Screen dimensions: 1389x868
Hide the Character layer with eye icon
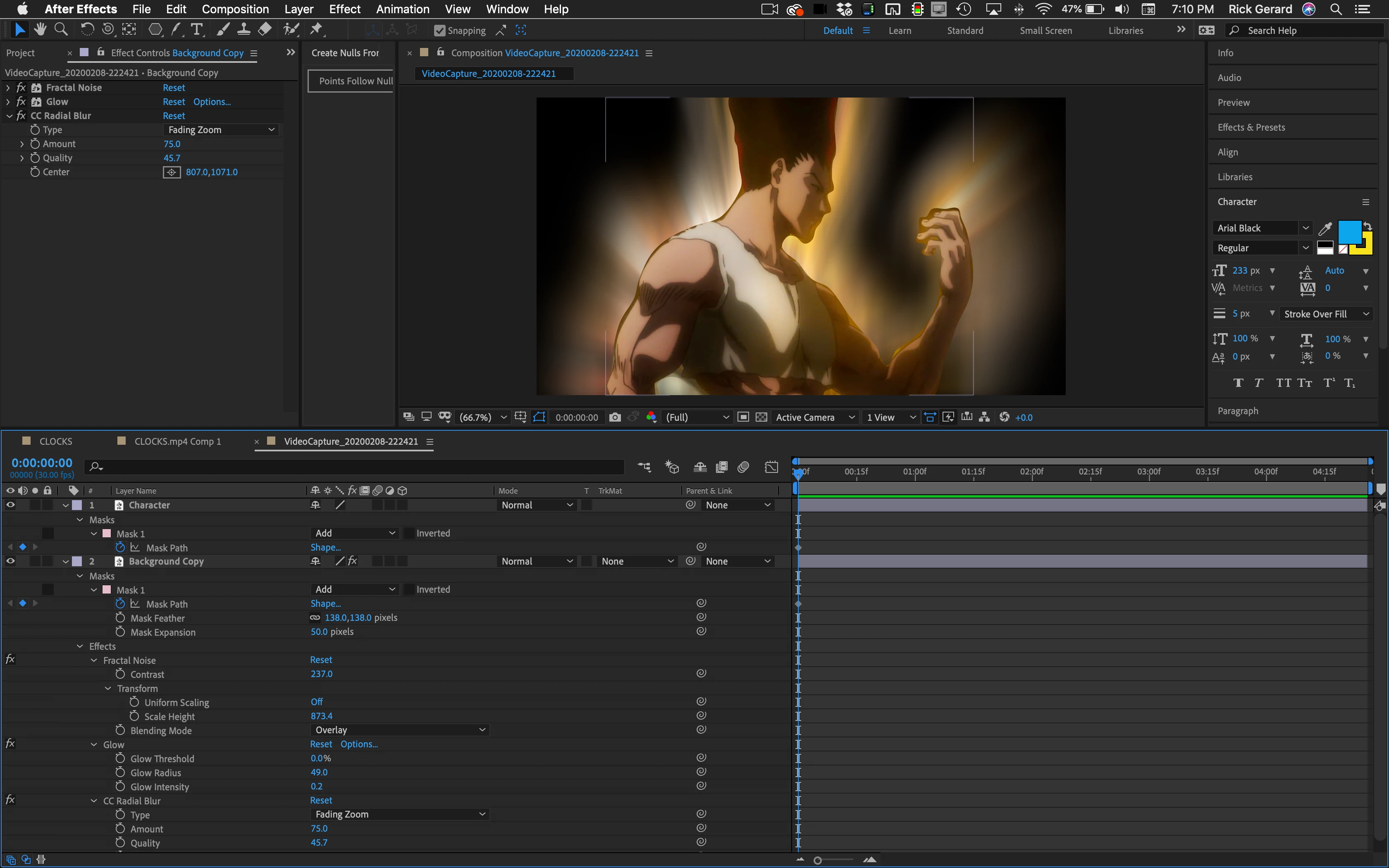point(10,505)
